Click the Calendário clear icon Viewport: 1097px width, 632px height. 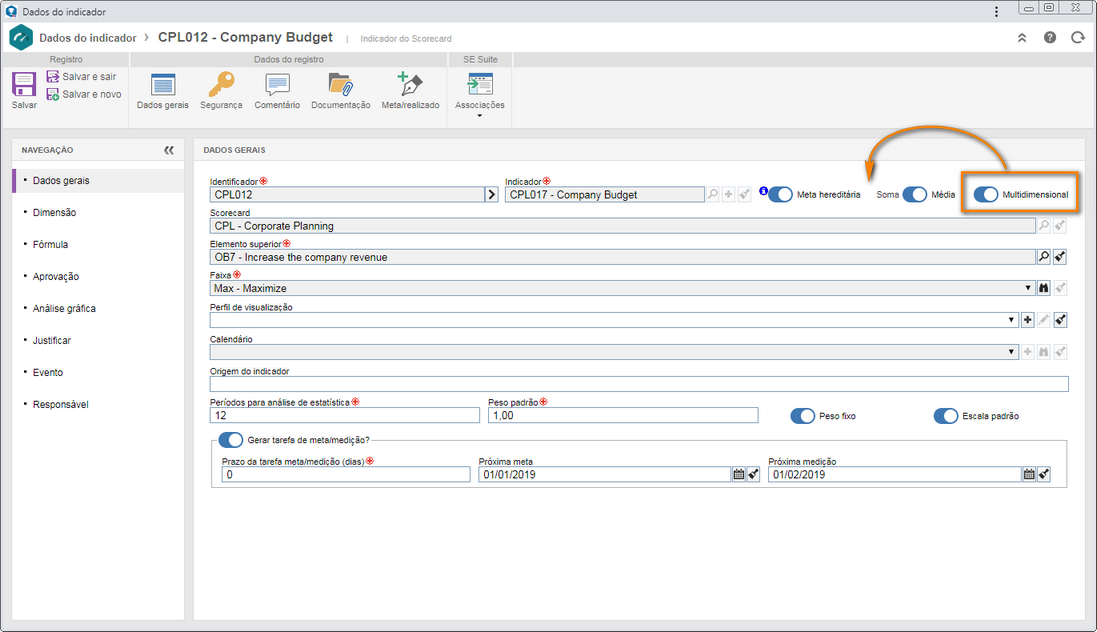(1060, 352)
